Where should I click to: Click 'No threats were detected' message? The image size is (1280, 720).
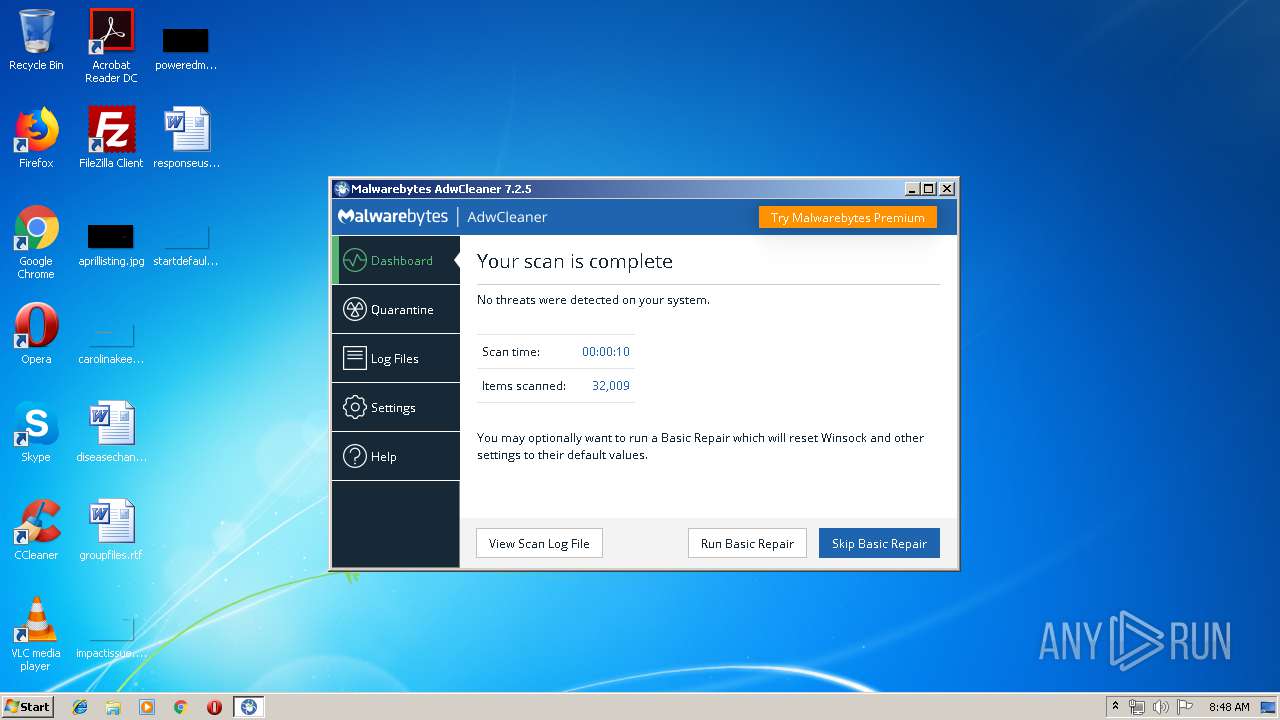point(593,300)
